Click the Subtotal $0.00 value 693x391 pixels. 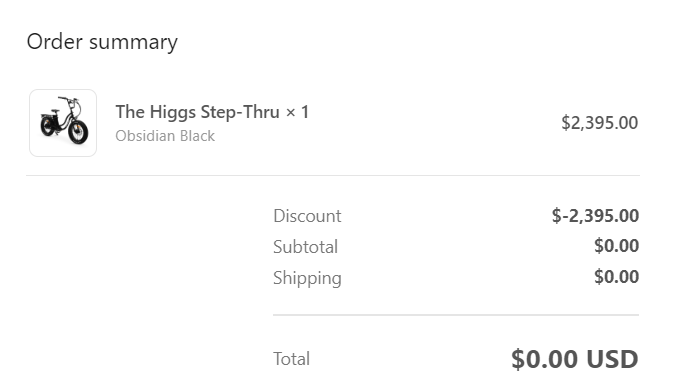click(x=617, y=246)
